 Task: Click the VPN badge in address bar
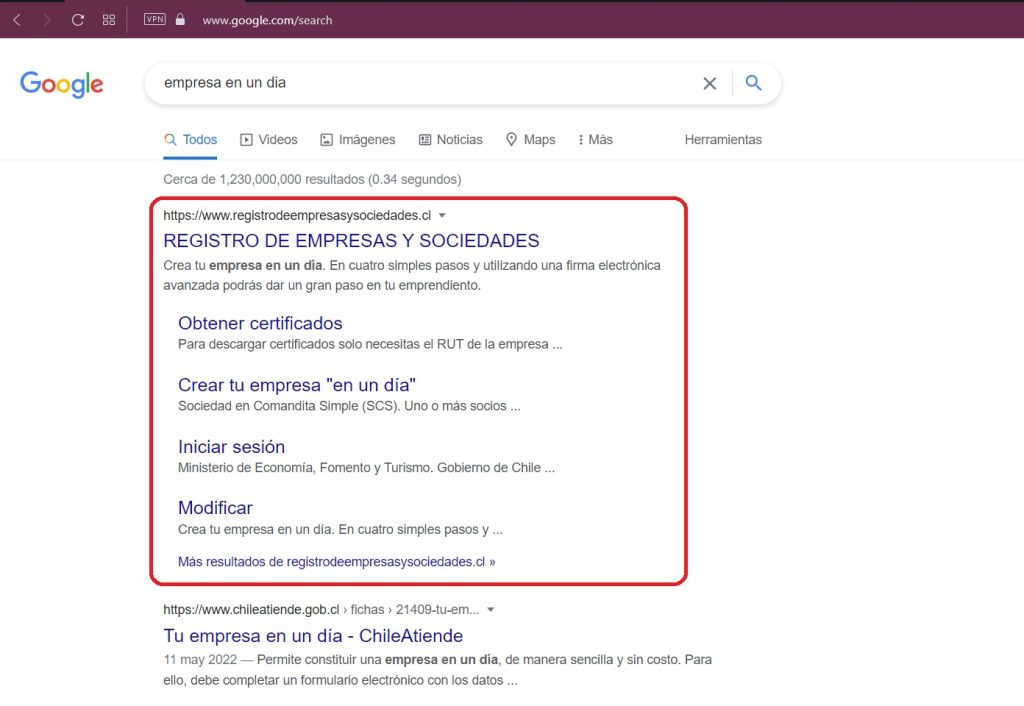pos(155,19)
